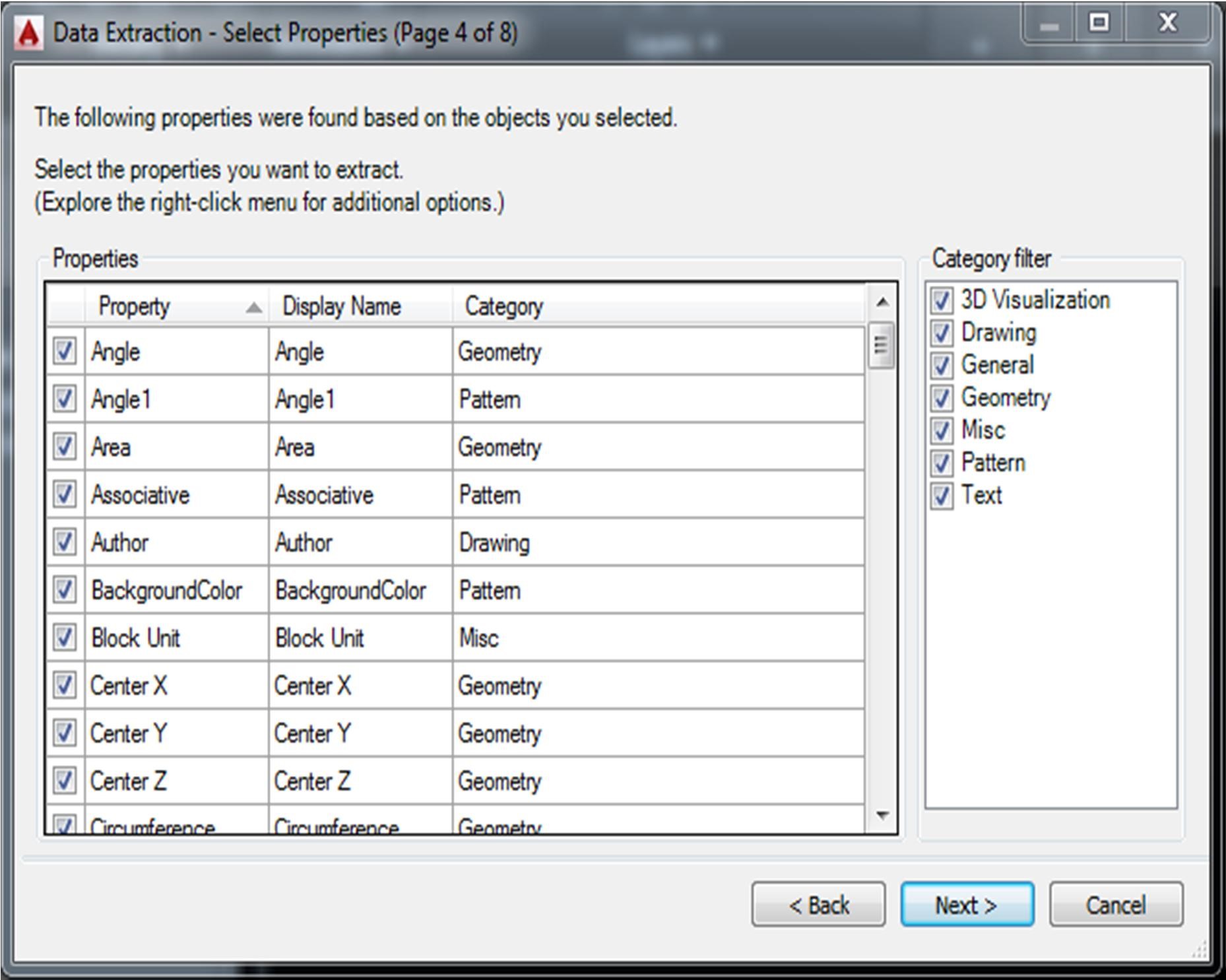Click the Property column sort arrow
The height and width of the screenshot is (980, 1226).
click(253, 308)
